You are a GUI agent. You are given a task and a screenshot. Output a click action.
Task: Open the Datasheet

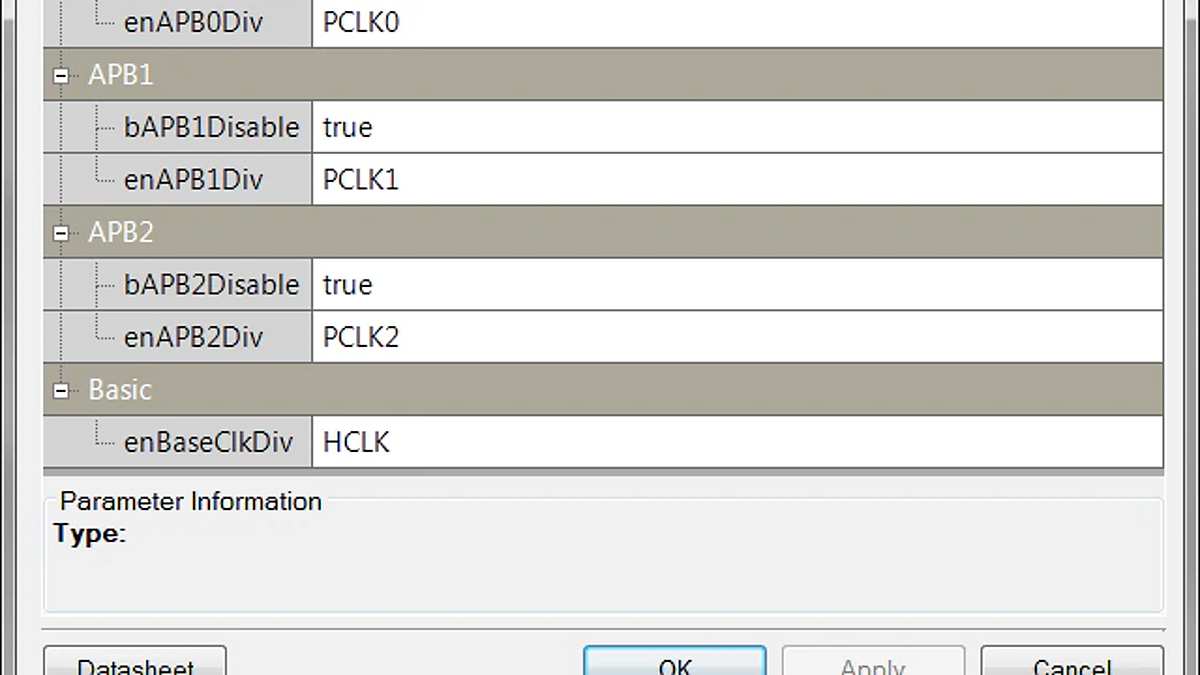pyautogui.click(x=135, y=664)
